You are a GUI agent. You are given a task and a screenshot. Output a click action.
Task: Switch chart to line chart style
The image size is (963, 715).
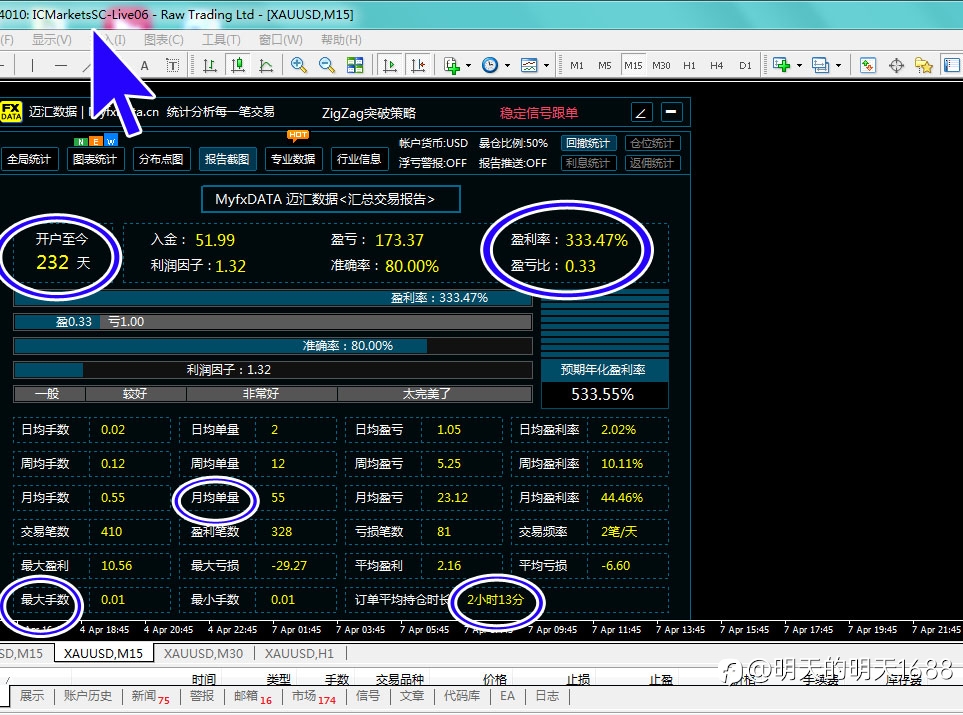[x=266, y=65]
